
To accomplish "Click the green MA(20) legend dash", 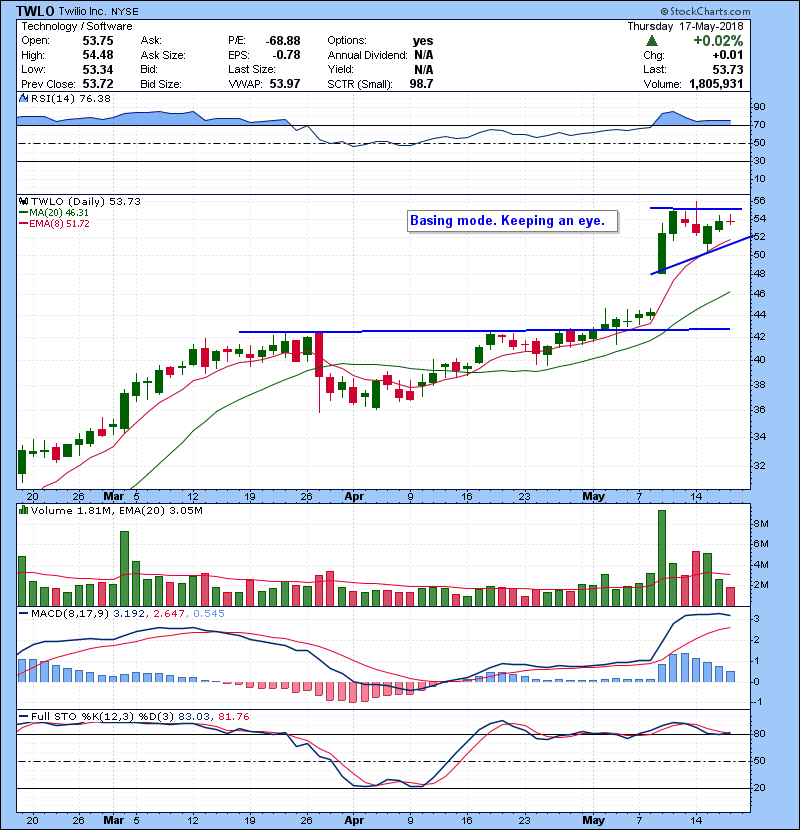I will pyautogui.click(x=23, y=213).
